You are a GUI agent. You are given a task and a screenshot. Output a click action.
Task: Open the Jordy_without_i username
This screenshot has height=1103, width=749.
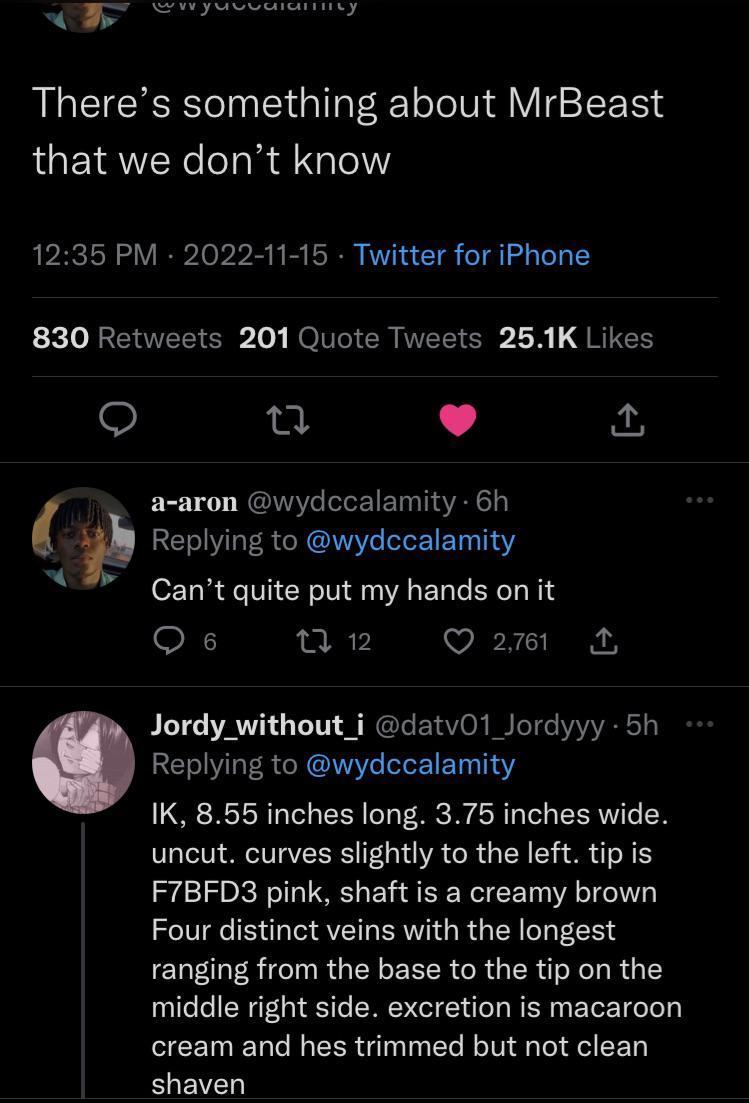(x=257, y=725)
